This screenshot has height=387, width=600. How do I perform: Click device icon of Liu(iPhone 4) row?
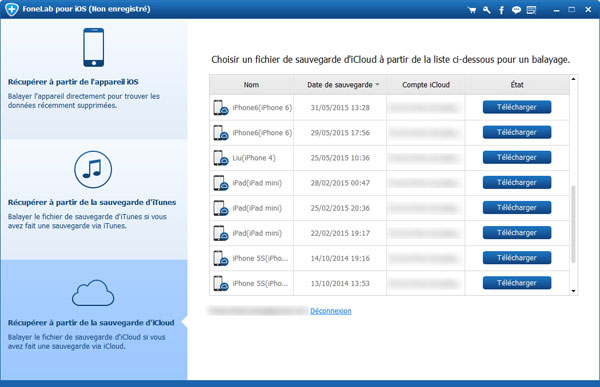point(221,158)
